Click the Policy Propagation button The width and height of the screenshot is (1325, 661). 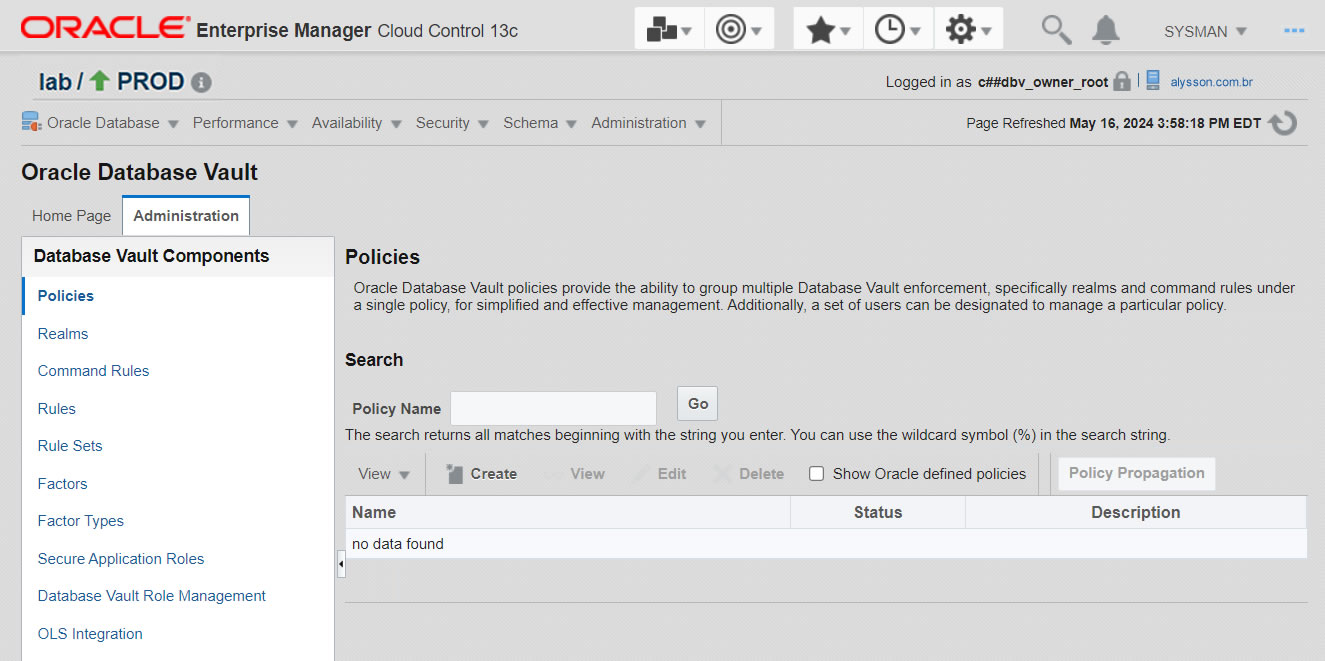coord(1137,473)
